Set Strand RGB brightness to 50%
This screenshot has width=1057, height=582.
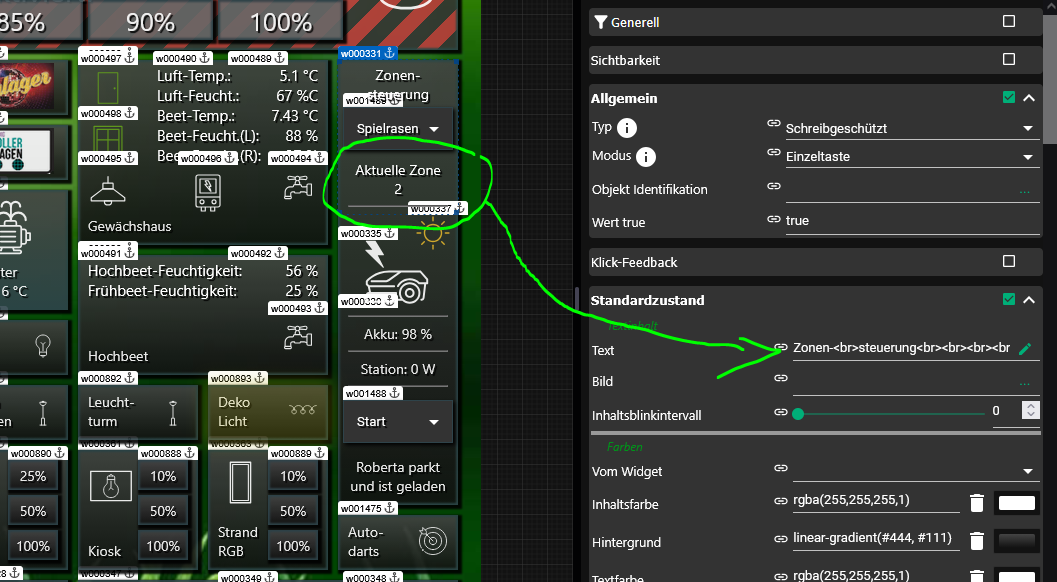pos(293,511)
